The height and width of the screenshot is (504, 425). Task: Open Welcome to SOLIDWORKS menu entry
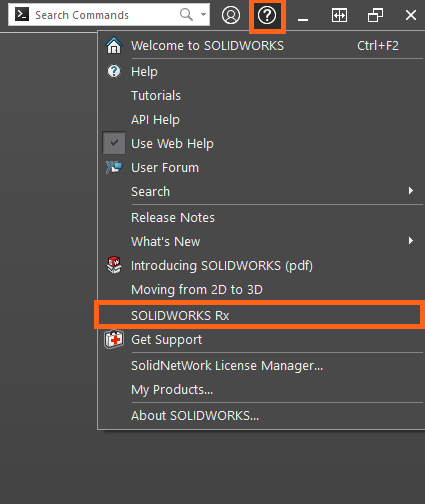pos(261,46)
